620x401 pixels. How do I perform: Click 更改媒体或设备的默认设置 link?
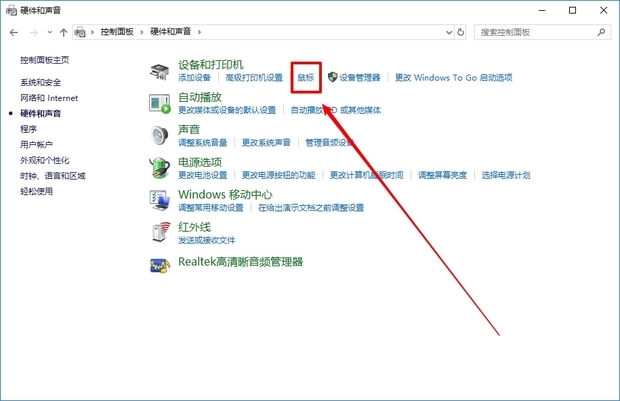click(x=227, y=110)
